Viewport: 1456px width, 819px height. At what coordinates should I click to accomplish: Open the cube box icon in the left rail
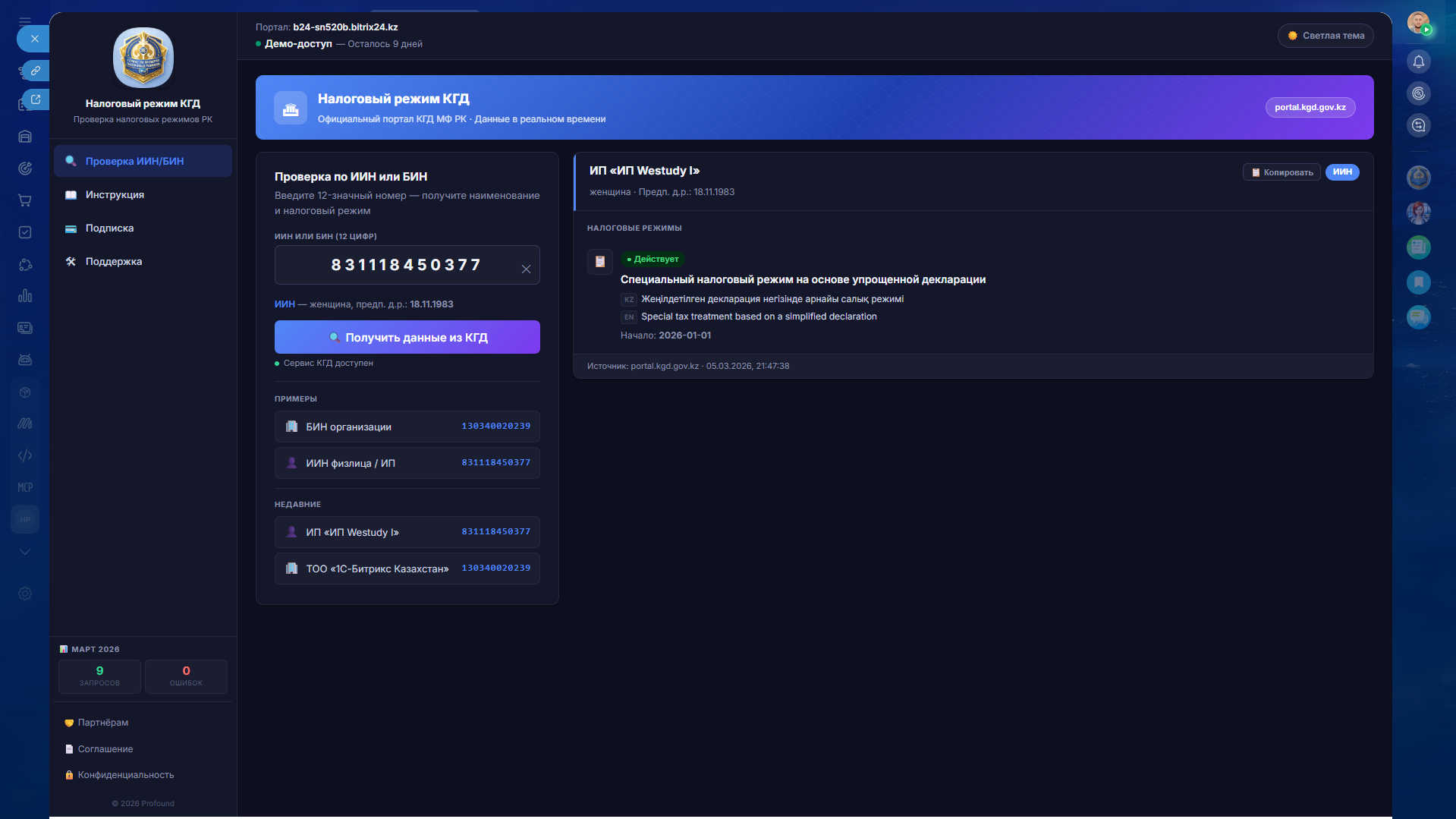(x=25, y=392)
